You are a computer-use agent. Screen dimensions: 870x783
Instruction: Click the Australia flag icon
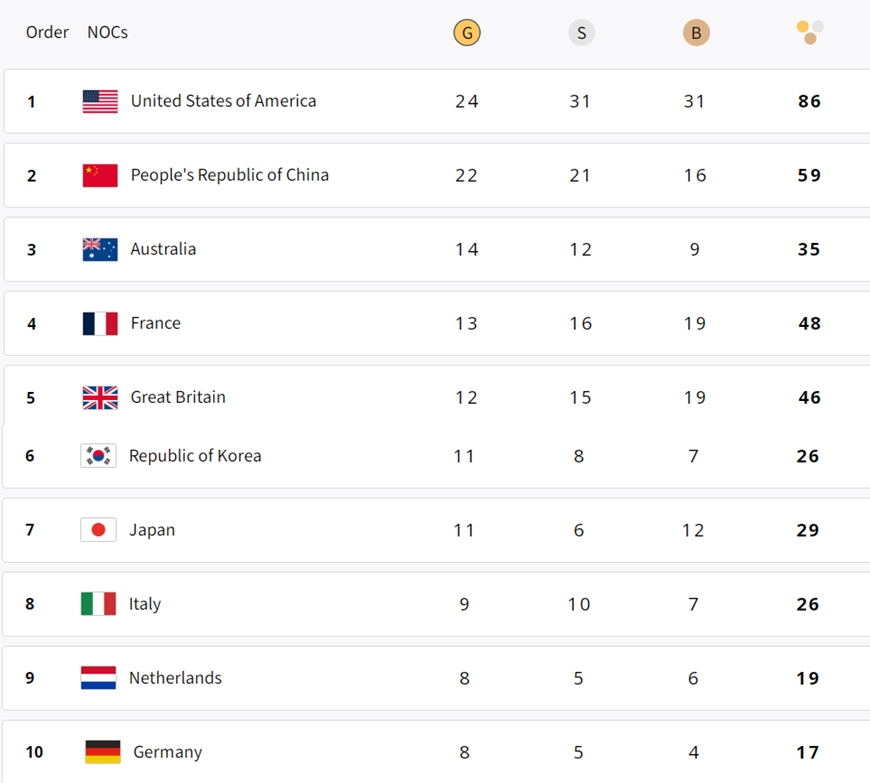point(100,249)
